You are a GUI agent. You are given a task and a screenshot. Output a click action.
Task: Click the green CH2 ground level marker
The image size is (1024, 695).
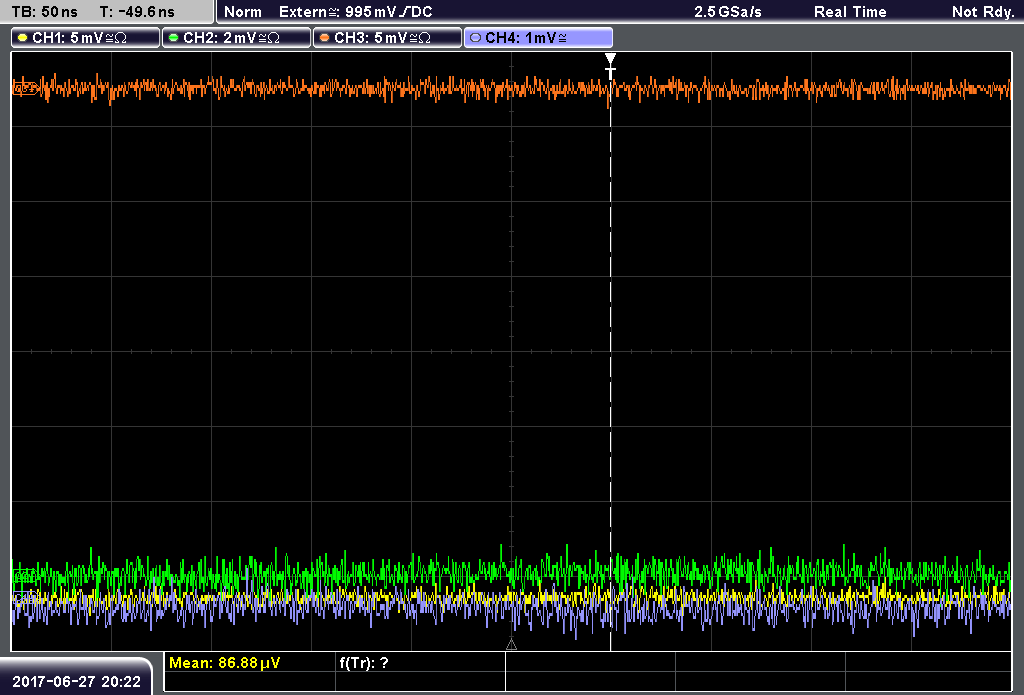tap(24, 575)
